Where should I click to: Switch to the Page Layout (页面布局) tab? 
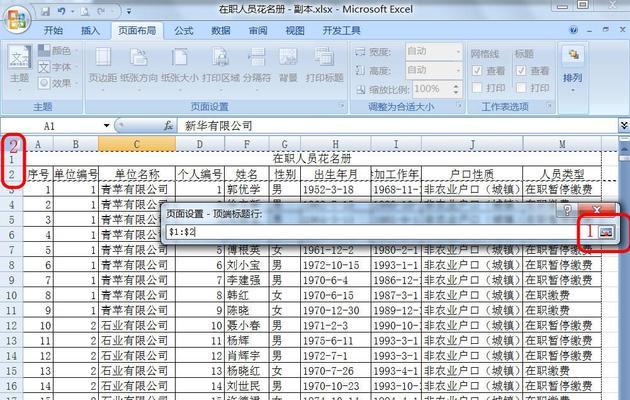[x=137, y=31]
